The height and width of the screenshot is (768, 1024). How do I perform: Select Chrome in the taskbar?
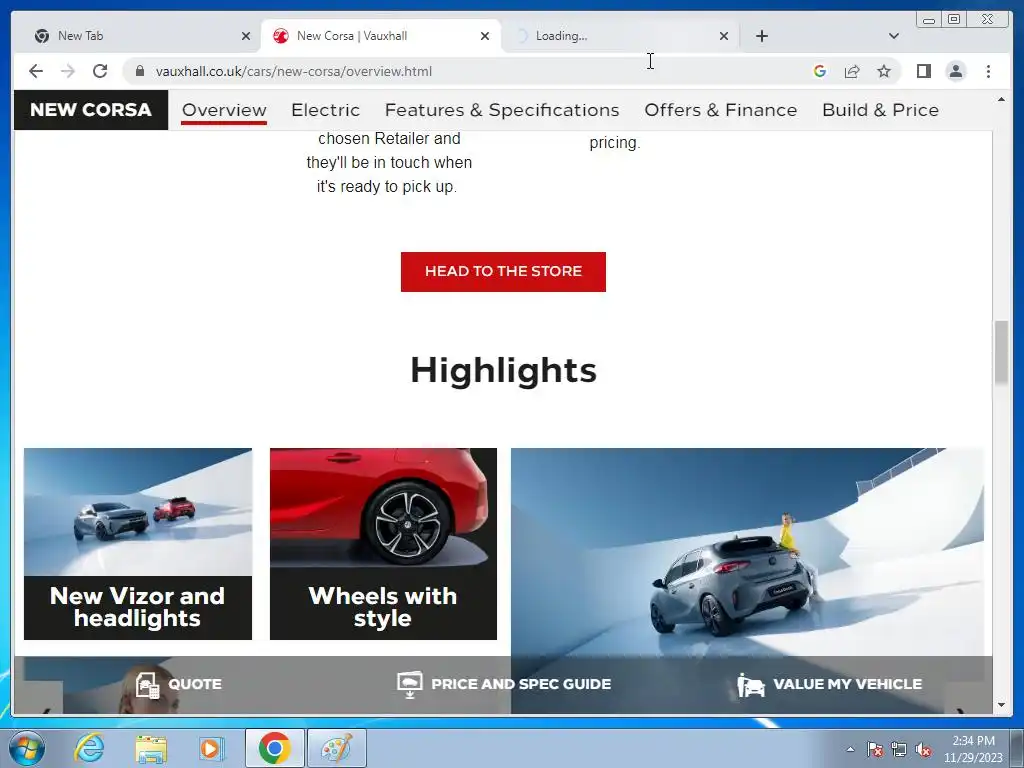click(x=274, y=748)
